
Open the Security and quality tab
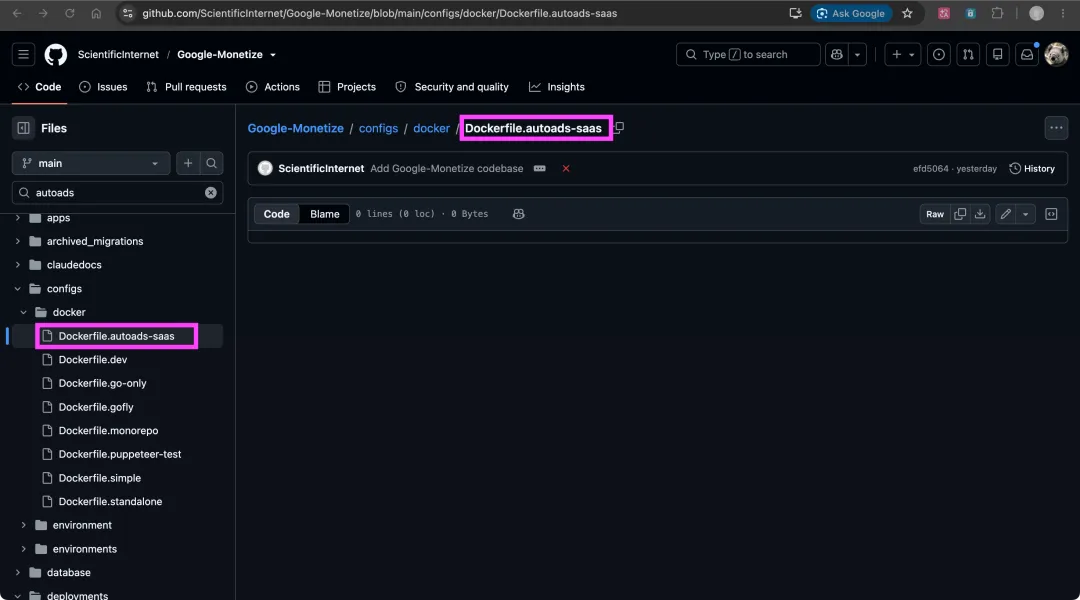452,87
